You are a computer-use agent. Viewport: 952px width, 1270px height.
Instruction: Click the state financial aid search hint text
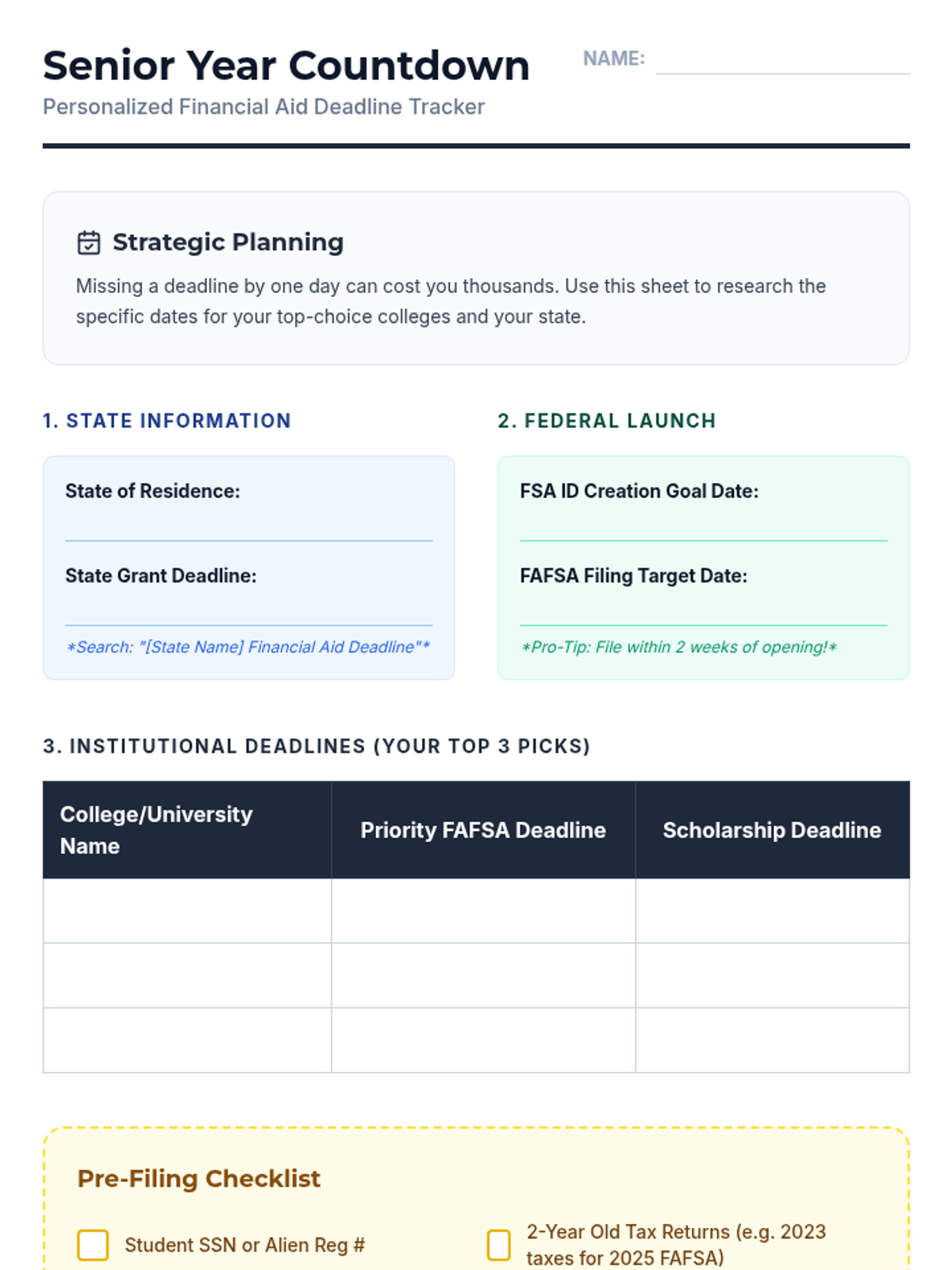click(x=248, y=647)
